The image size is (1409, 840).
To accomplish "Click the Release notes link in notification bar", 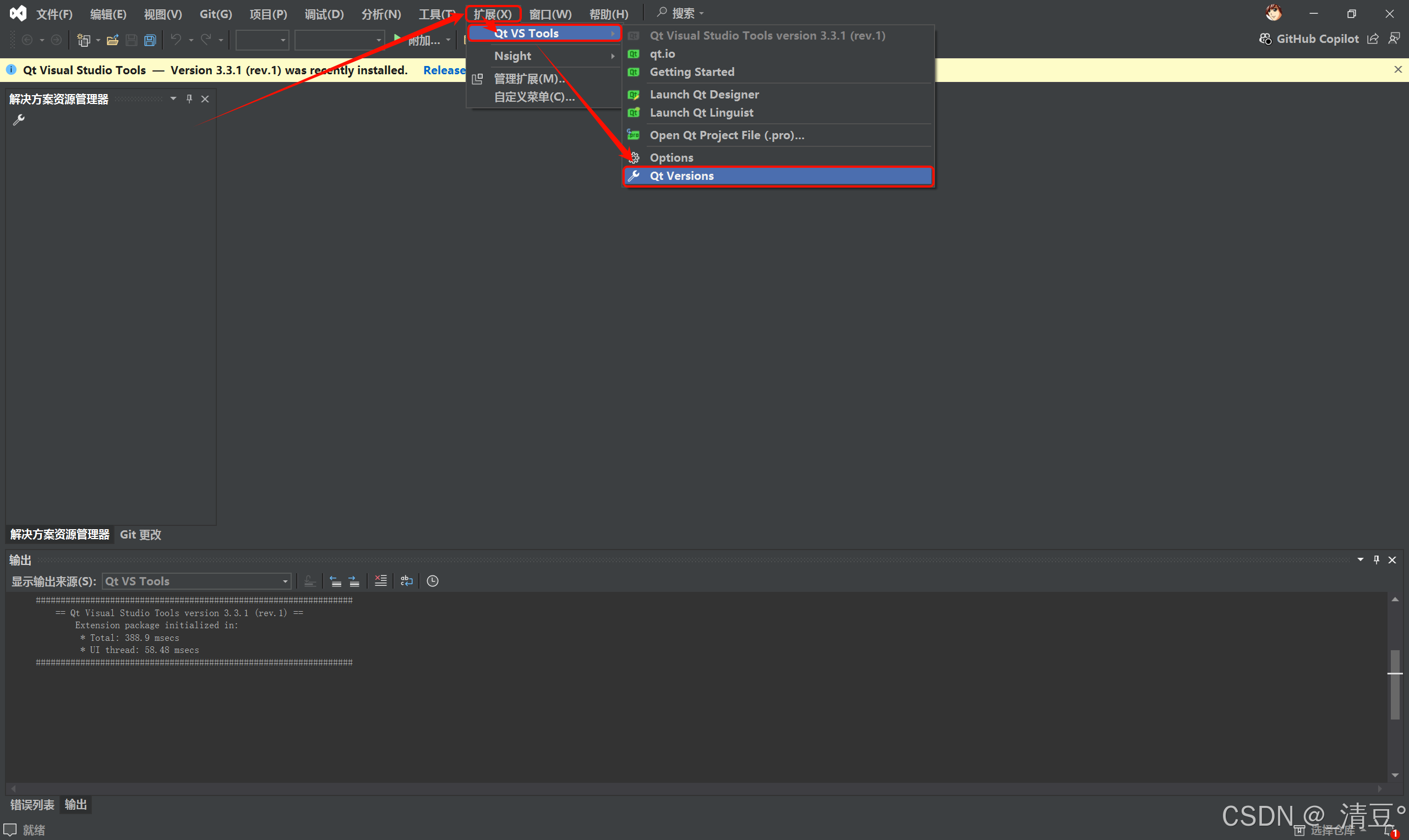I will [x=444, y=70].
